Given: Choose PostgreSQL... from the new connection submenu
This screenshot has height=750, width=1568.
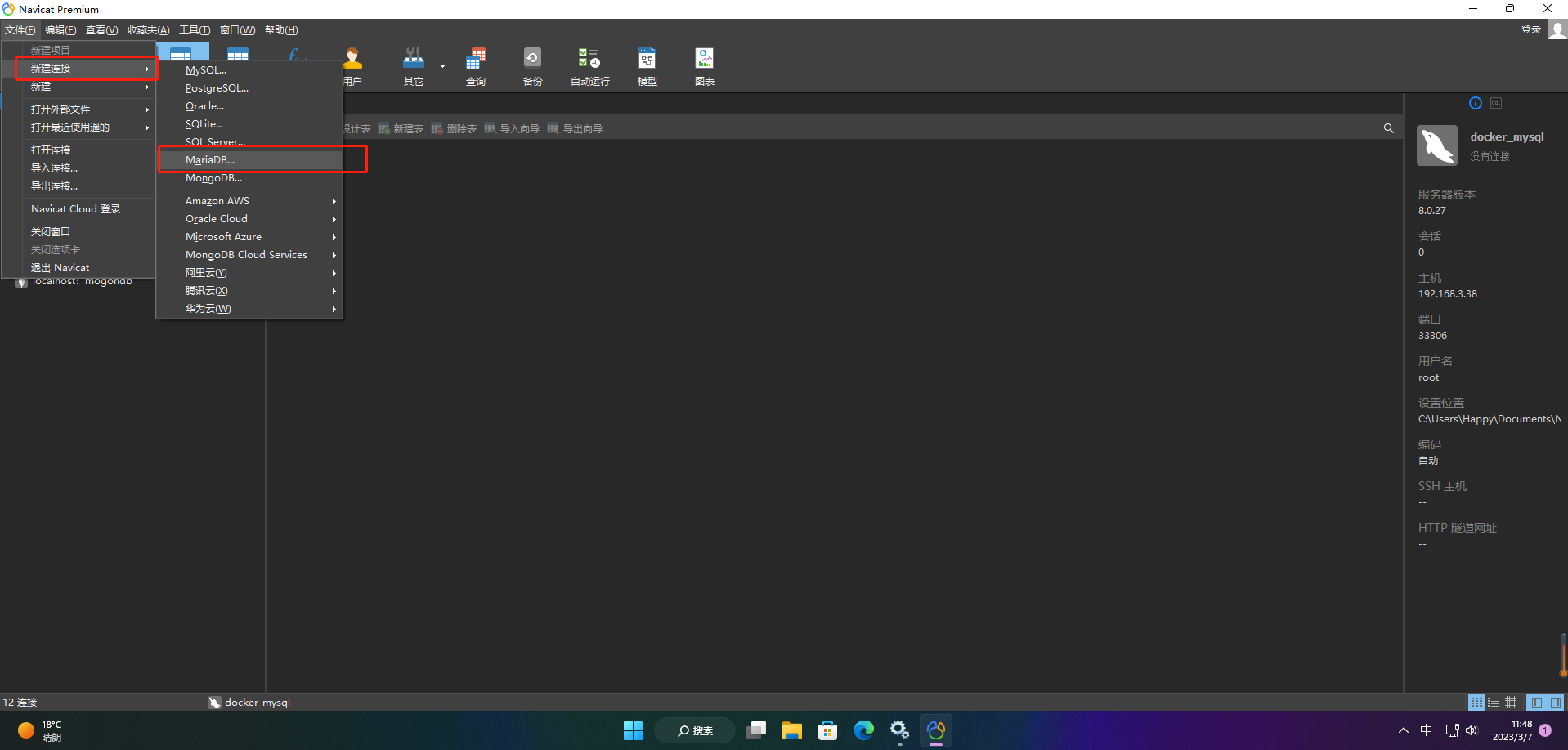Looking at the screenshot, I should (x=250, y=88).
